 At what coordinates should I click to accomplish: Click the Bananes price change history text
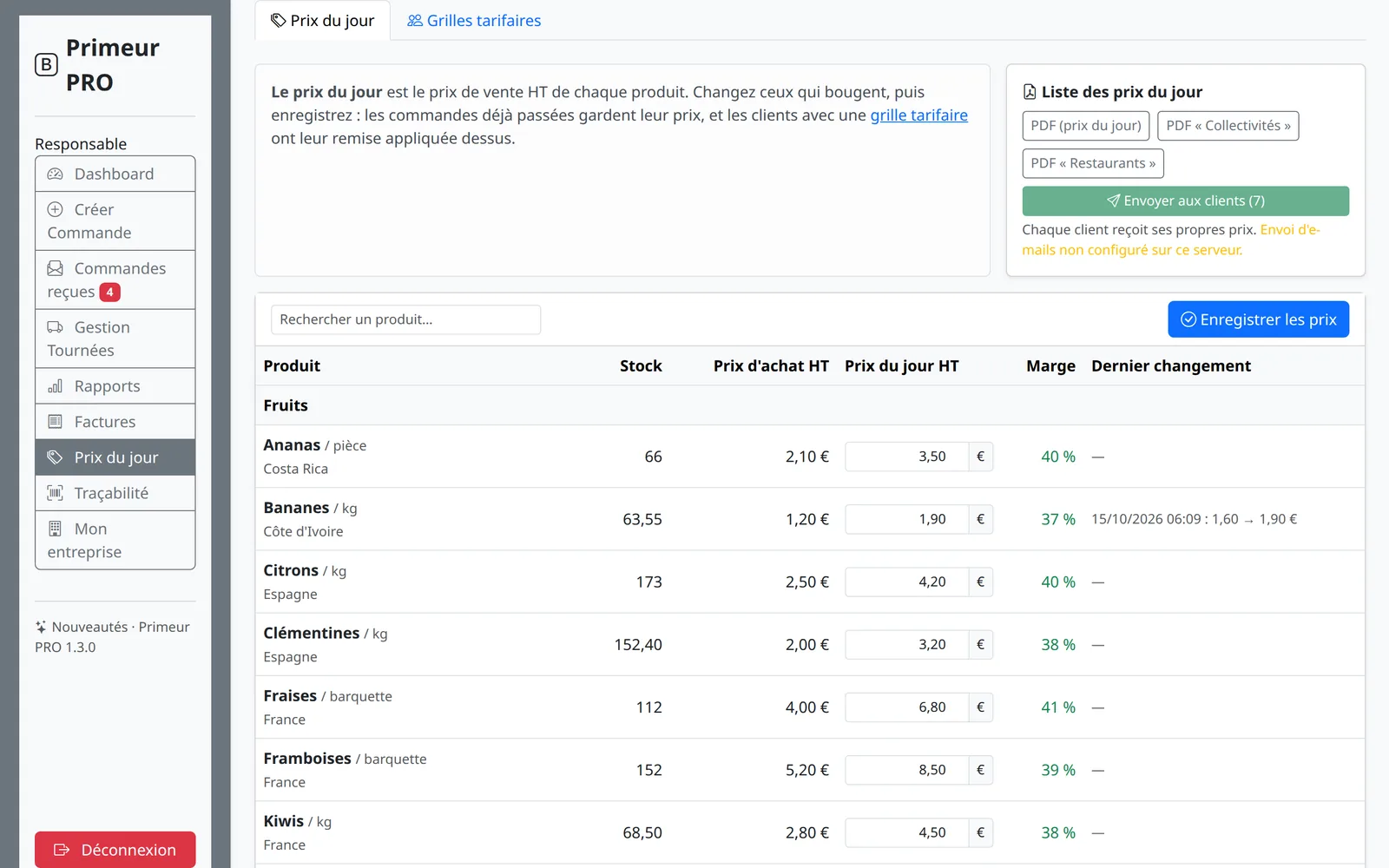(x=1194, y=519)
